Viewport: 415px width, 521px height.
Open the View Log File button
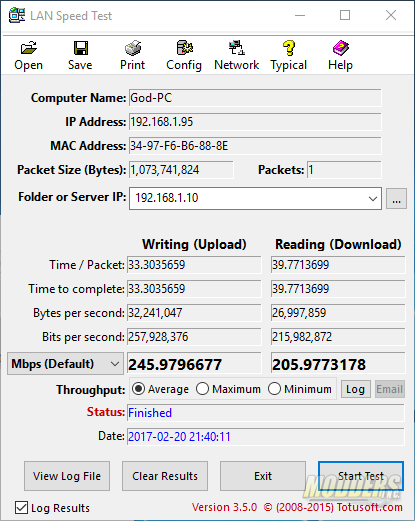pyautogui.click(x=67, y=476)
